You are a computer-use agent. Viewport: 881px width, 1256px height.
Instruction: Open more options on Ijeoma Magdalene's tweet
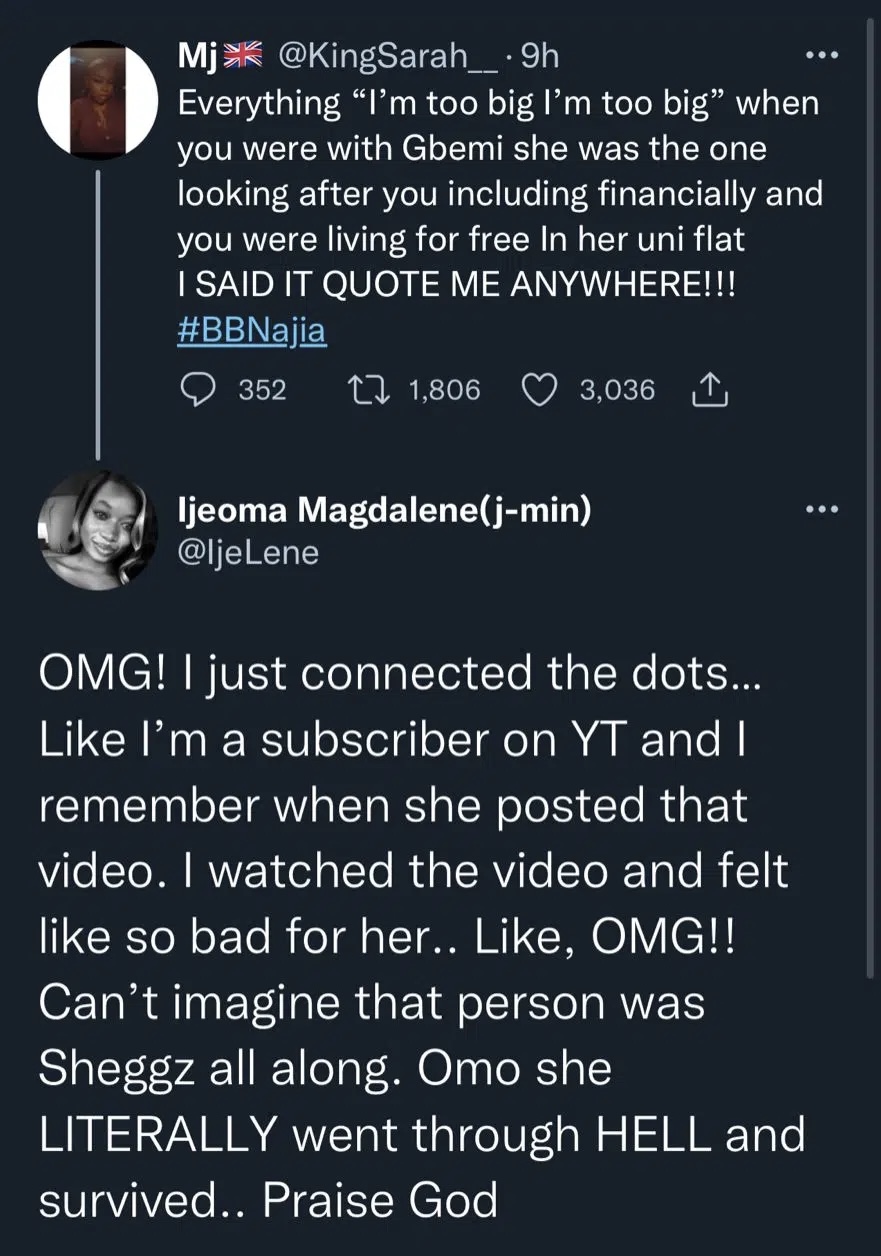coord(822,510)
